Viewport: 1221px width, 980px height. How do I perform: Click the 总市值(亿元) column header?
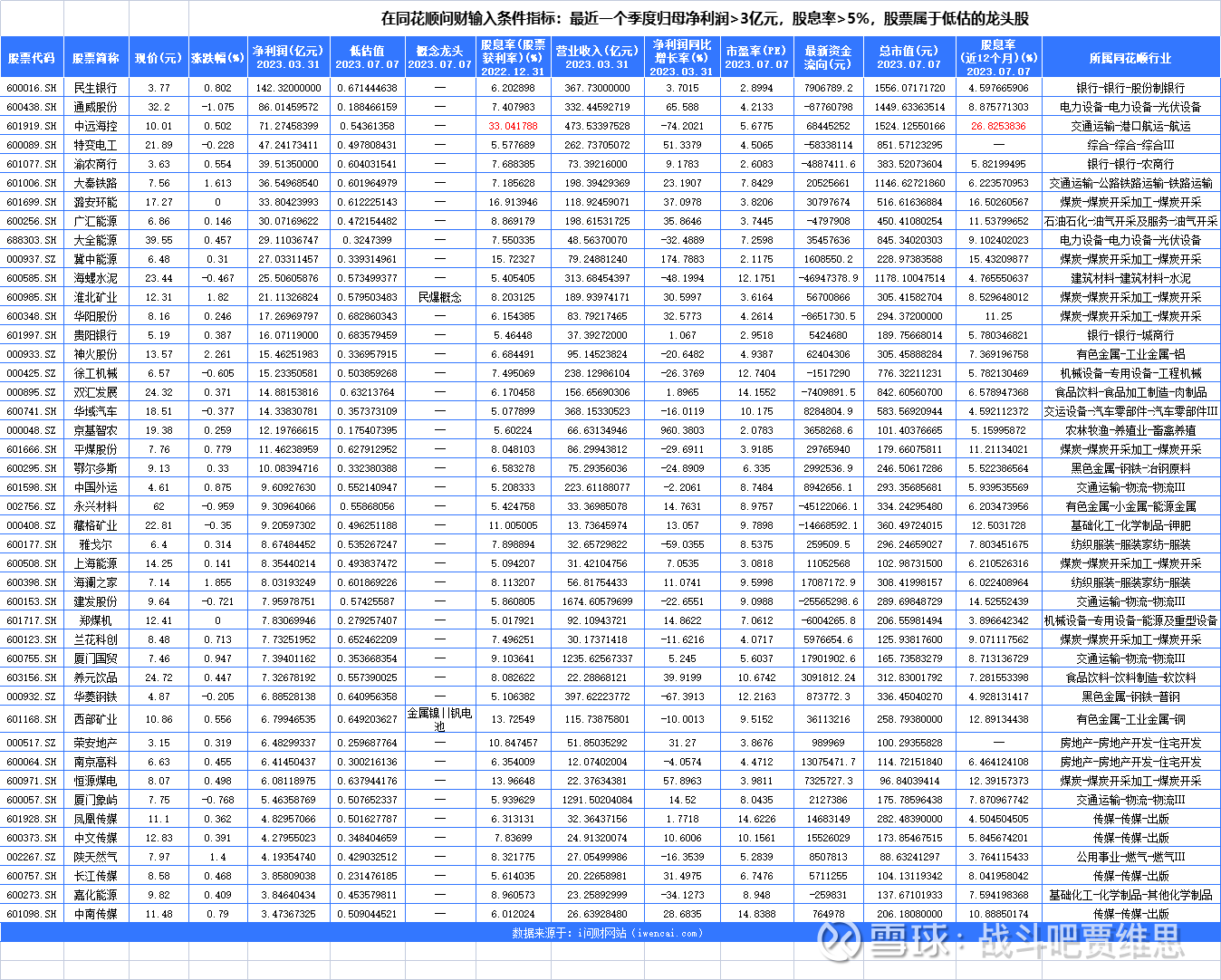pos(910,55)
